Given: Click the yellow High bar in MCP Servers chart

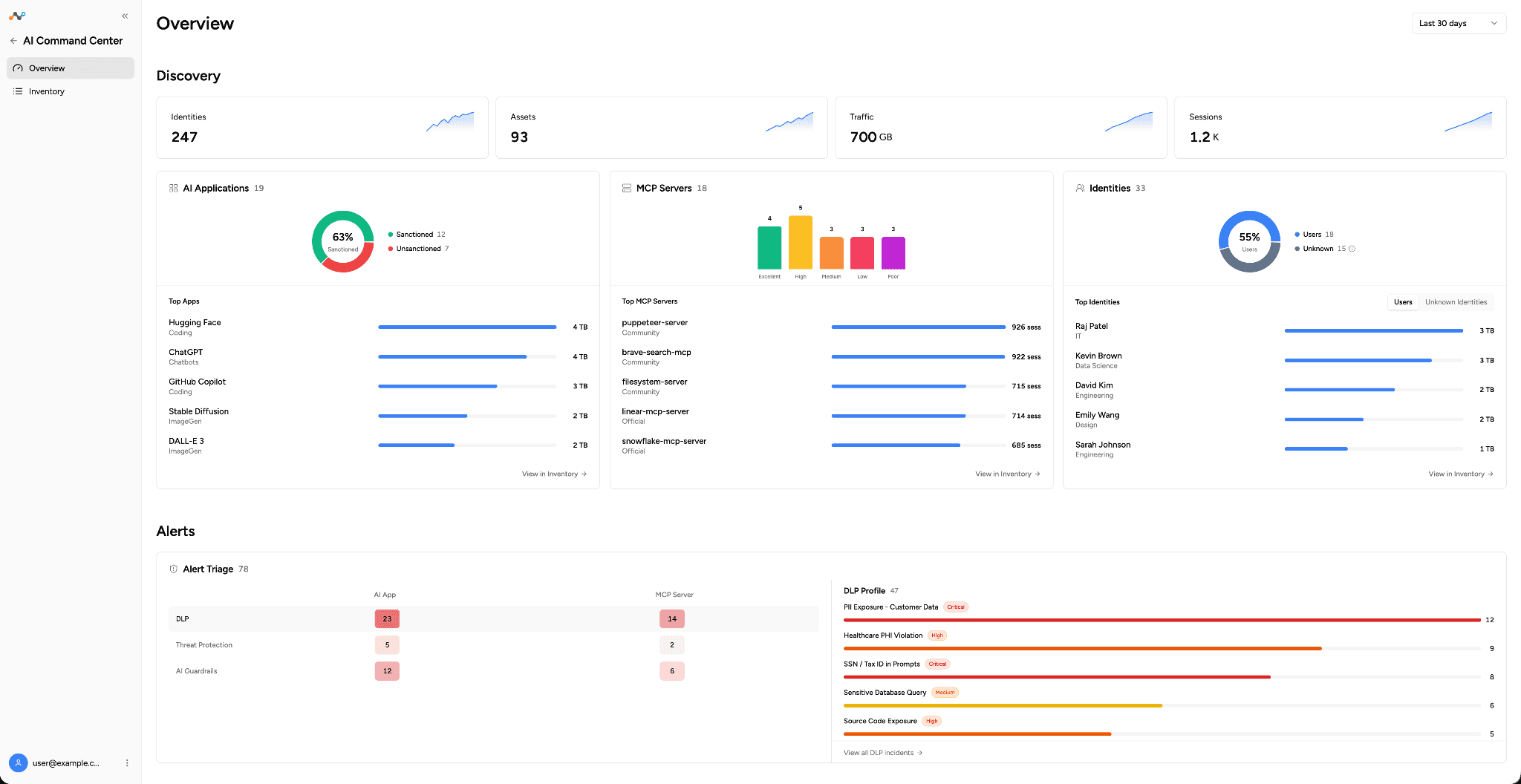Looking at the screenshot, I should point(801,242).
